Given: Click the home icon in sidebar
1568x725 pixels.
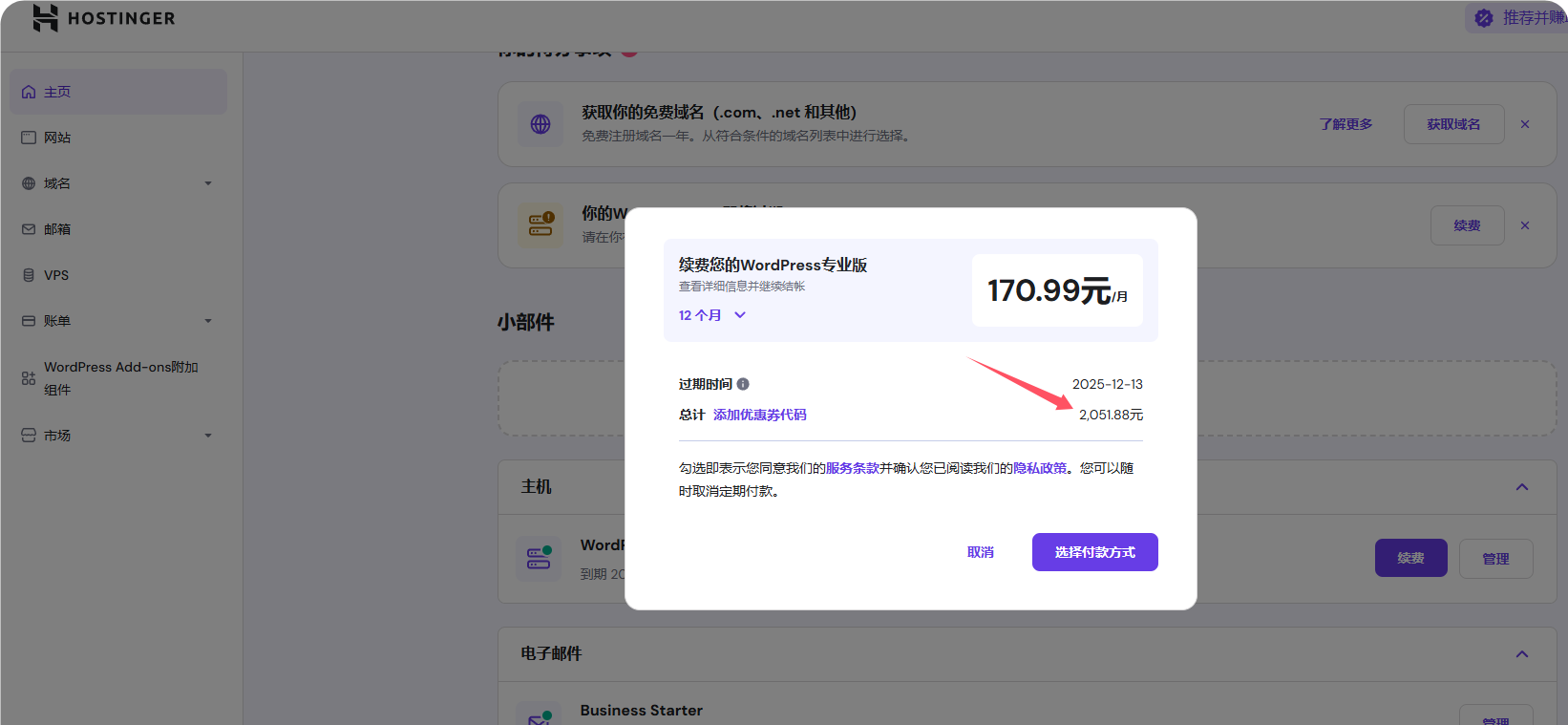Looking at the screenshot, I should point(29,92).
